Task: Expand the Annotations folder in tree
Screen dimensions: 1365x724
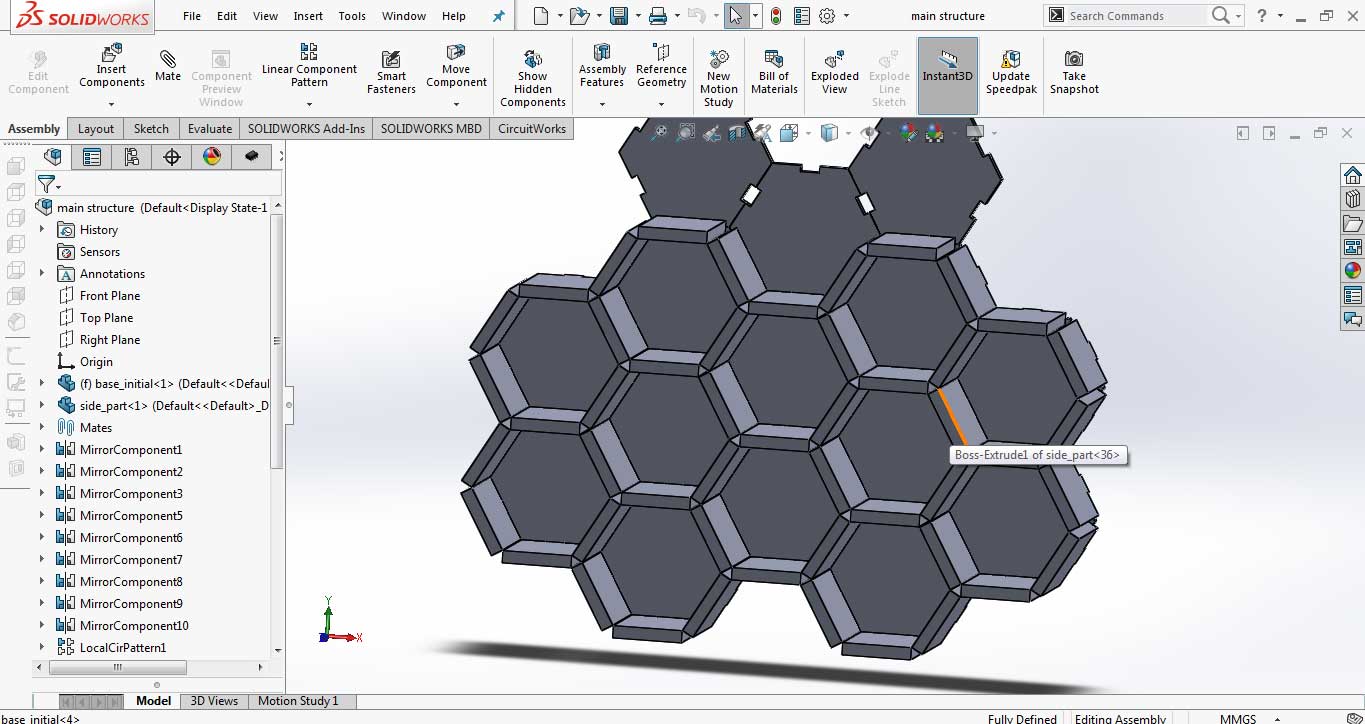Action: 42,274
